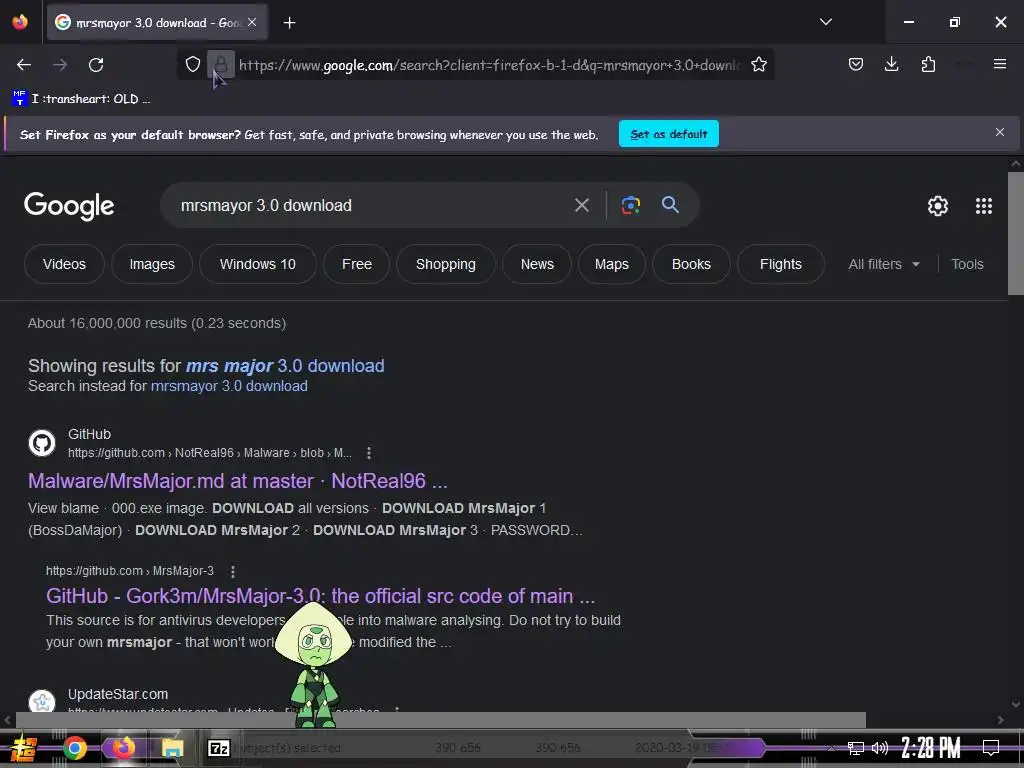1024x768 pixels.
Task: Click the mrs major 3.0 download suggestion
Action: pos(285,366)
